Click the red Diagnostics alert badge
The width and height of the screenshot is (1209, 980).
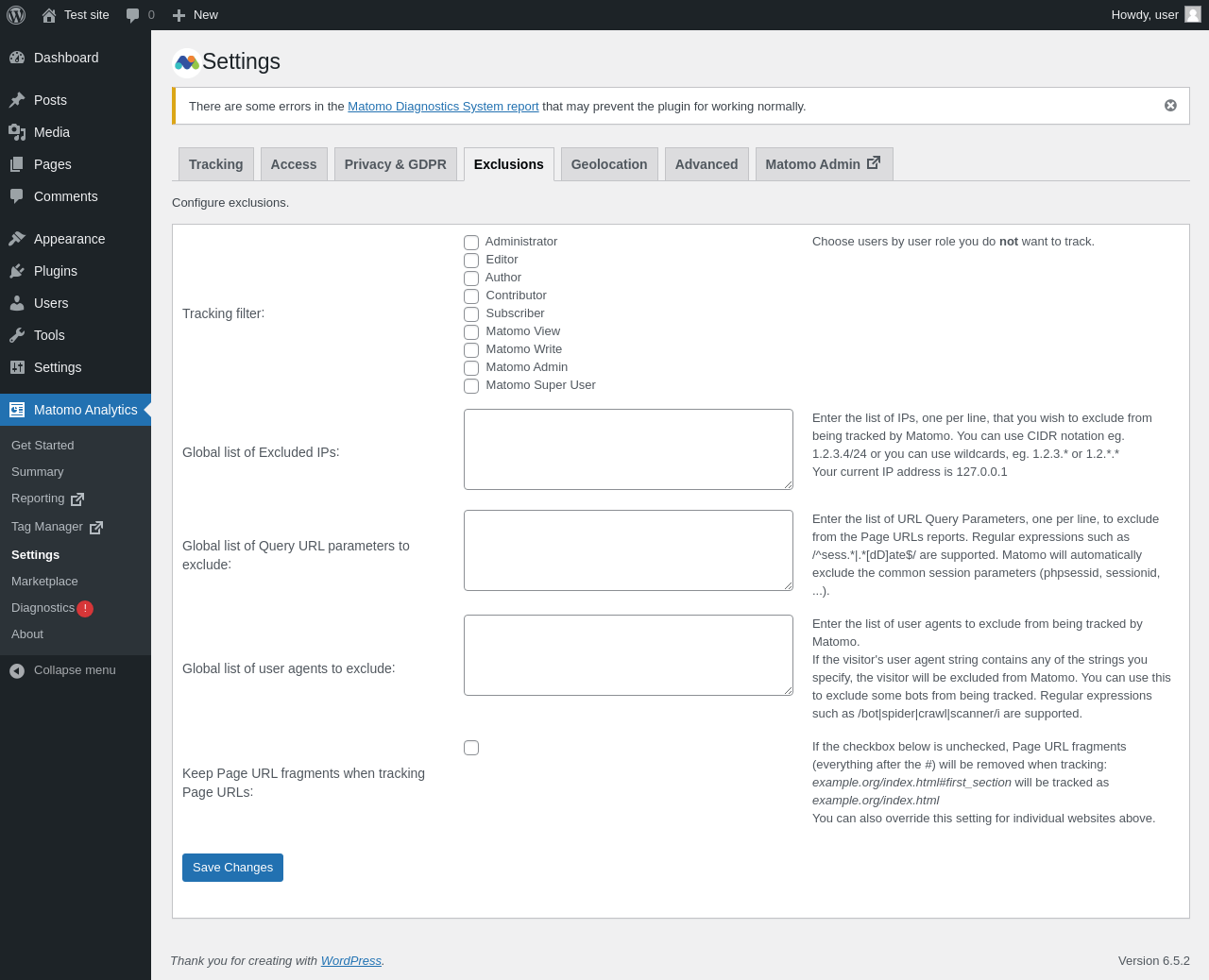coord(85,609)
